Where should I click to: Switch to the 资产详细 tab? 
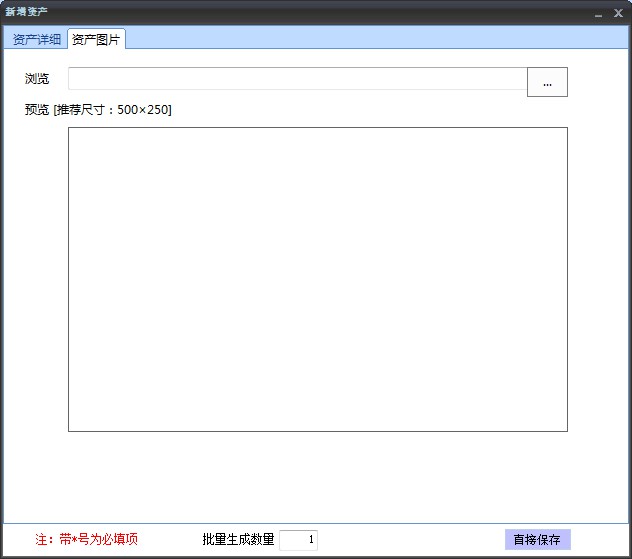[36, 39]
